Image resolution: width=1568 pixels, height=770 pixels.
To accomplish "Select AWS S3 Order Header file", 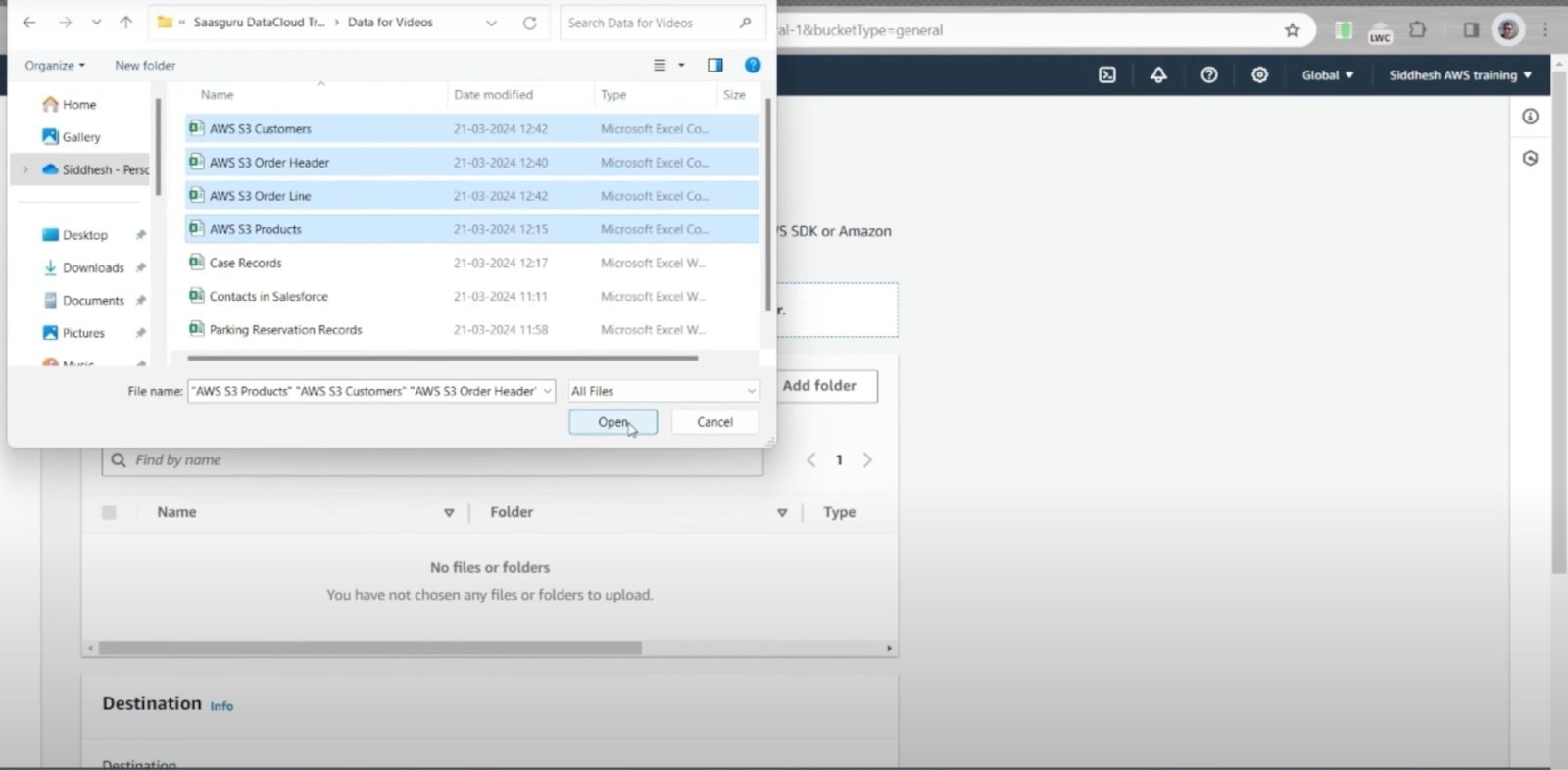I will point(471,163).
